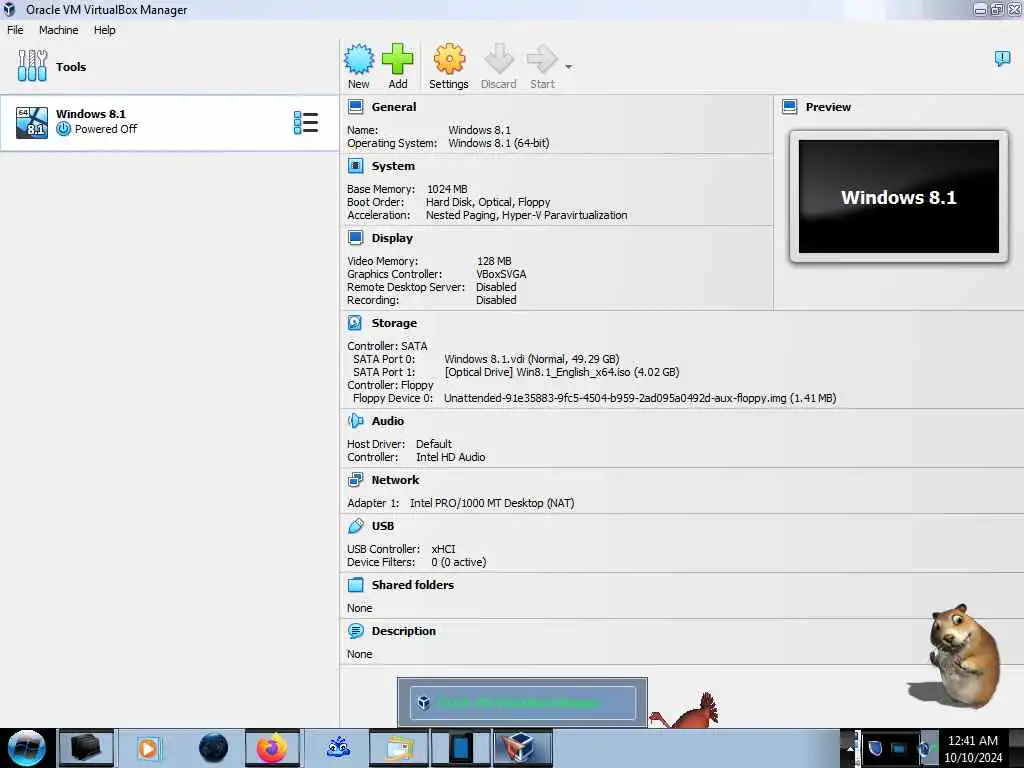Click Operating System value Windows 8.1 (64-bit)
This screenshot has height=768, width=1024.
click(x=499, y=143)
